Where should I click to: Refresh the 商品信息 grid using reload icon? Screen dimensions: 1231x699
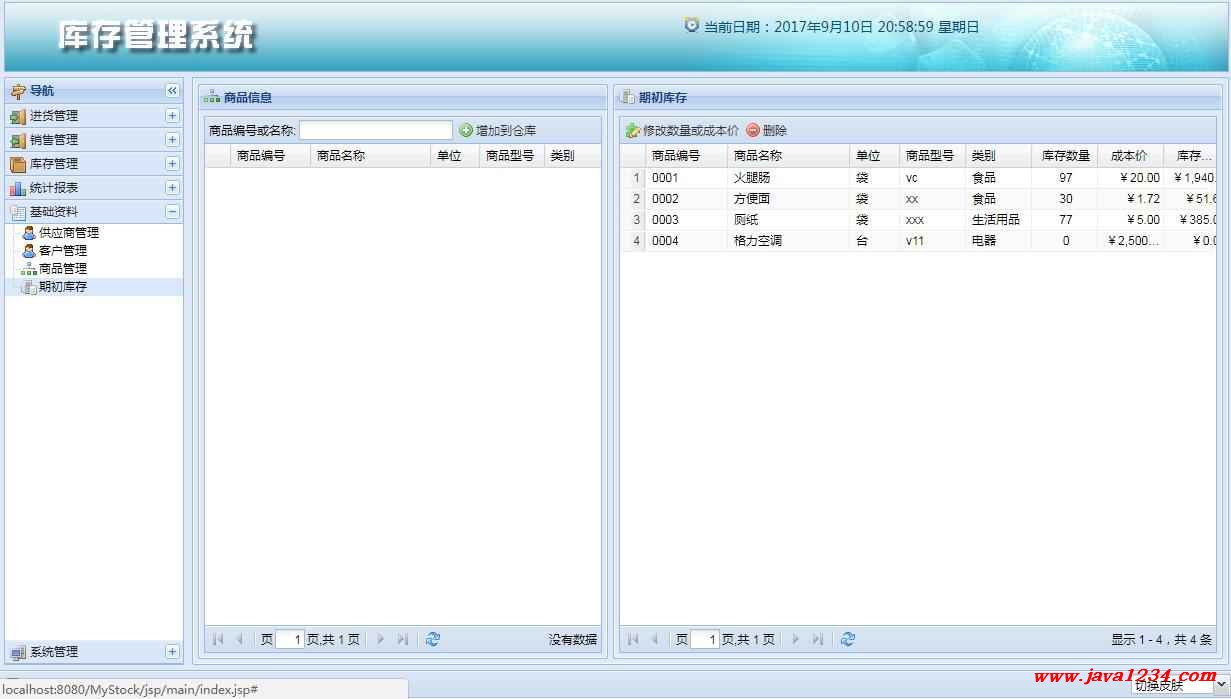point(433,639)
